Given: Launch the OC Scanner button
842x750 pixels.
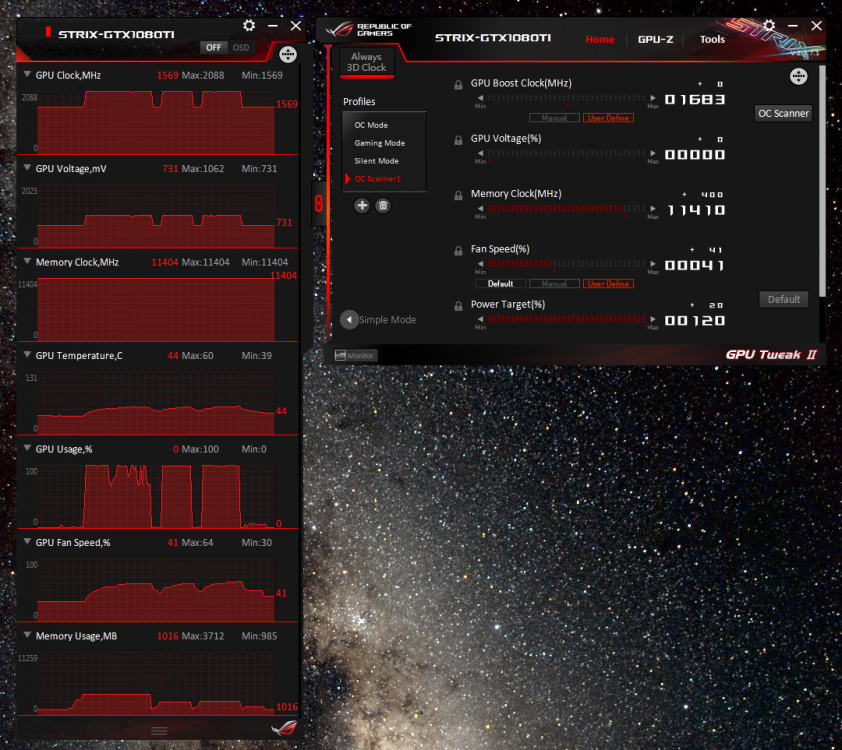Looking at the screenshot, I should (x=783, y=113).
